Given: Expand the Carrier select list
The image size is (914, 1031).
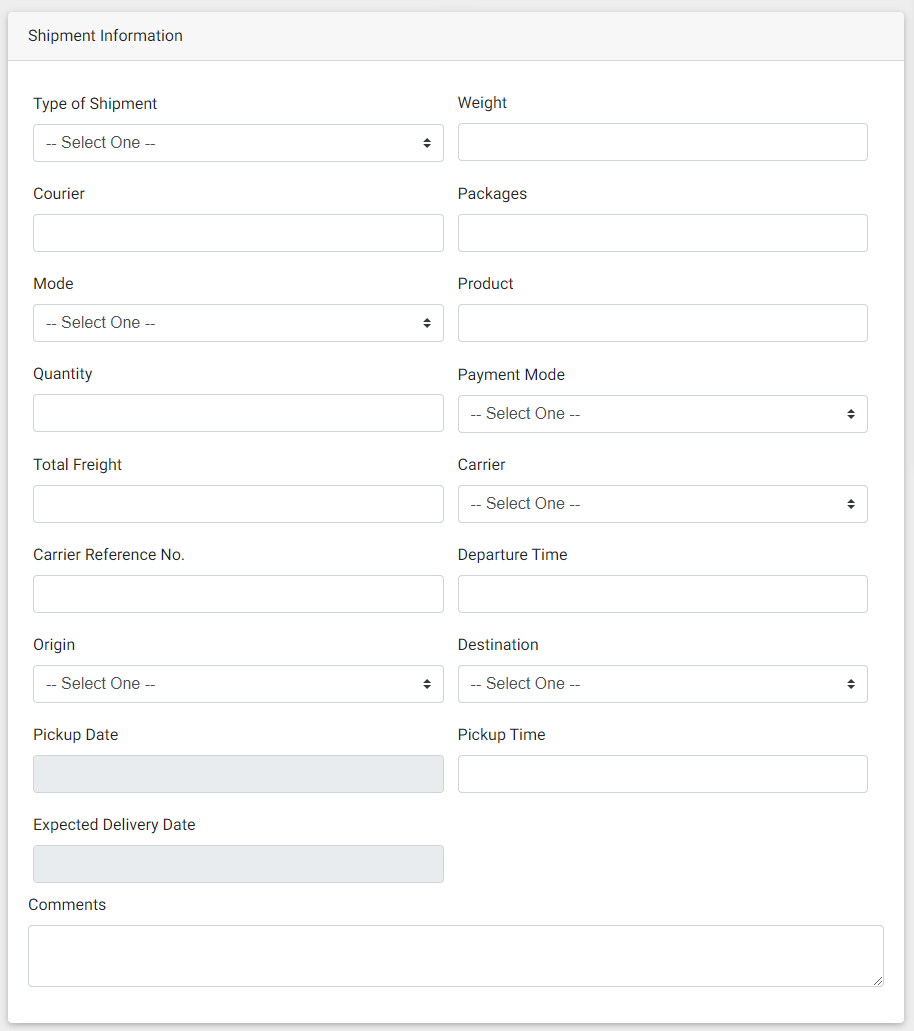Looking at the screenshot, I should (662, 504).
